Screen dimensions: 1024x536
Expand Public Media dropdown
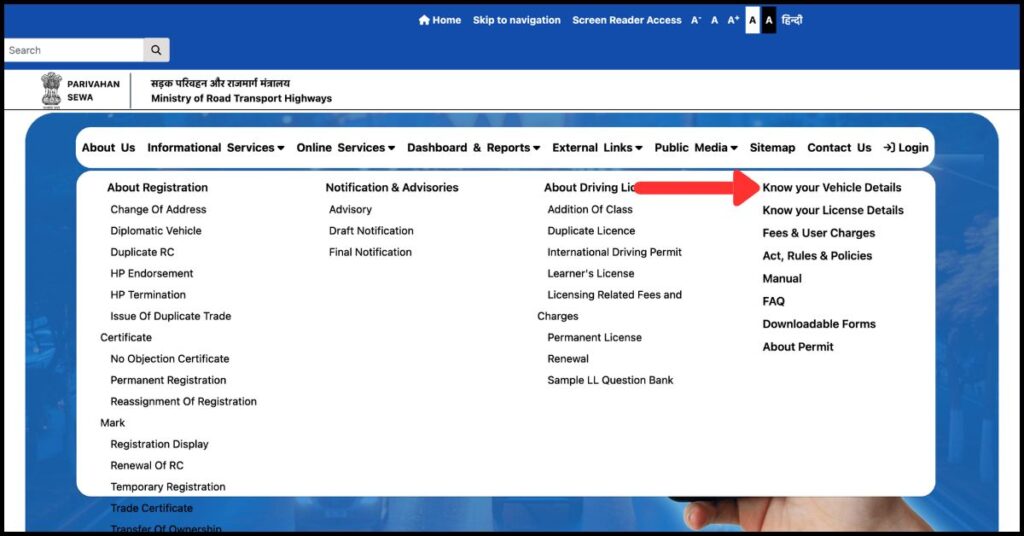696,148
